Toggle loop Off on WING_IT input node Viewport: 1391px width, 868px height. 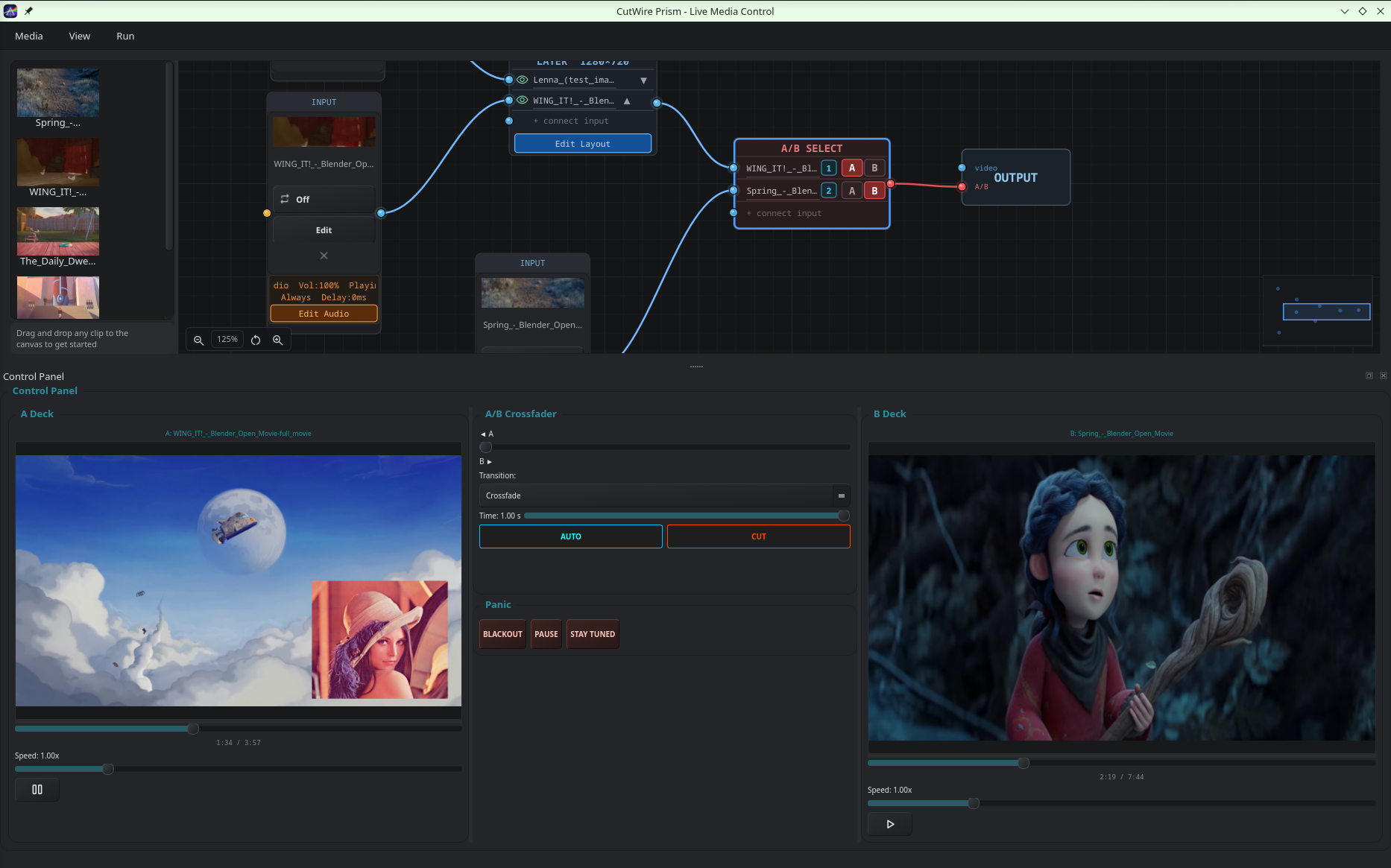tap(324, 199)
